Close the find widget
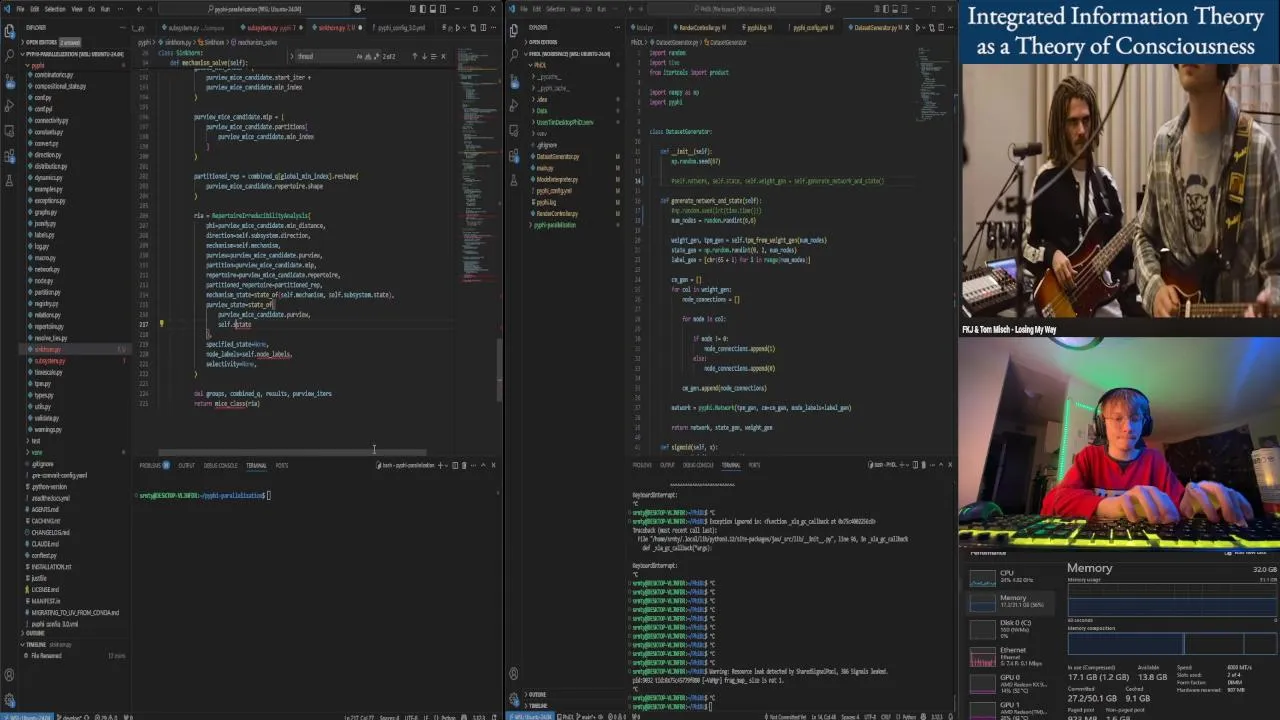The image size is (1280, 720). coord(443,56)
